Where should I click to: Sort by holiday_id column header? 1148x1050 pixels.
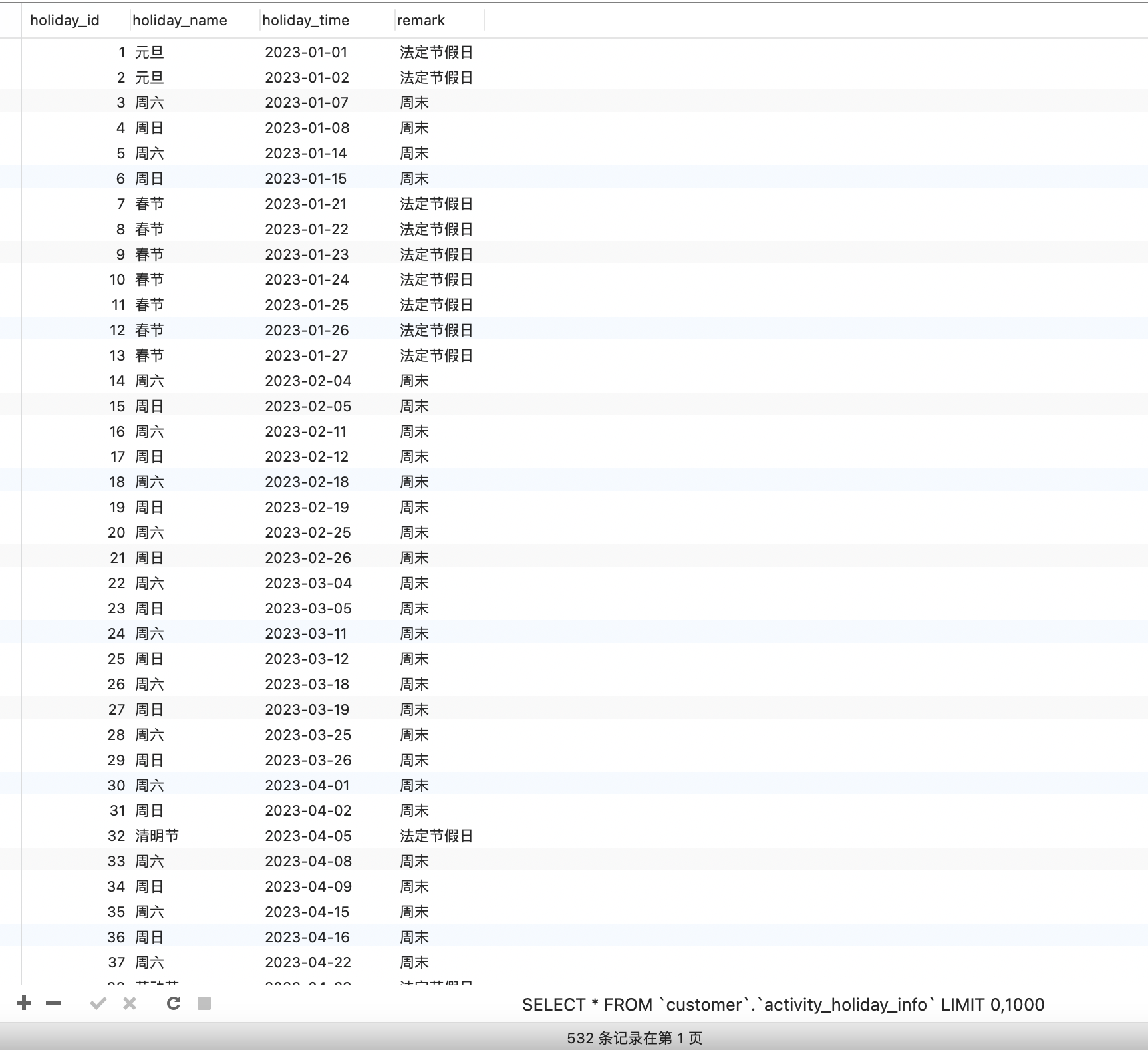point(65,21)
